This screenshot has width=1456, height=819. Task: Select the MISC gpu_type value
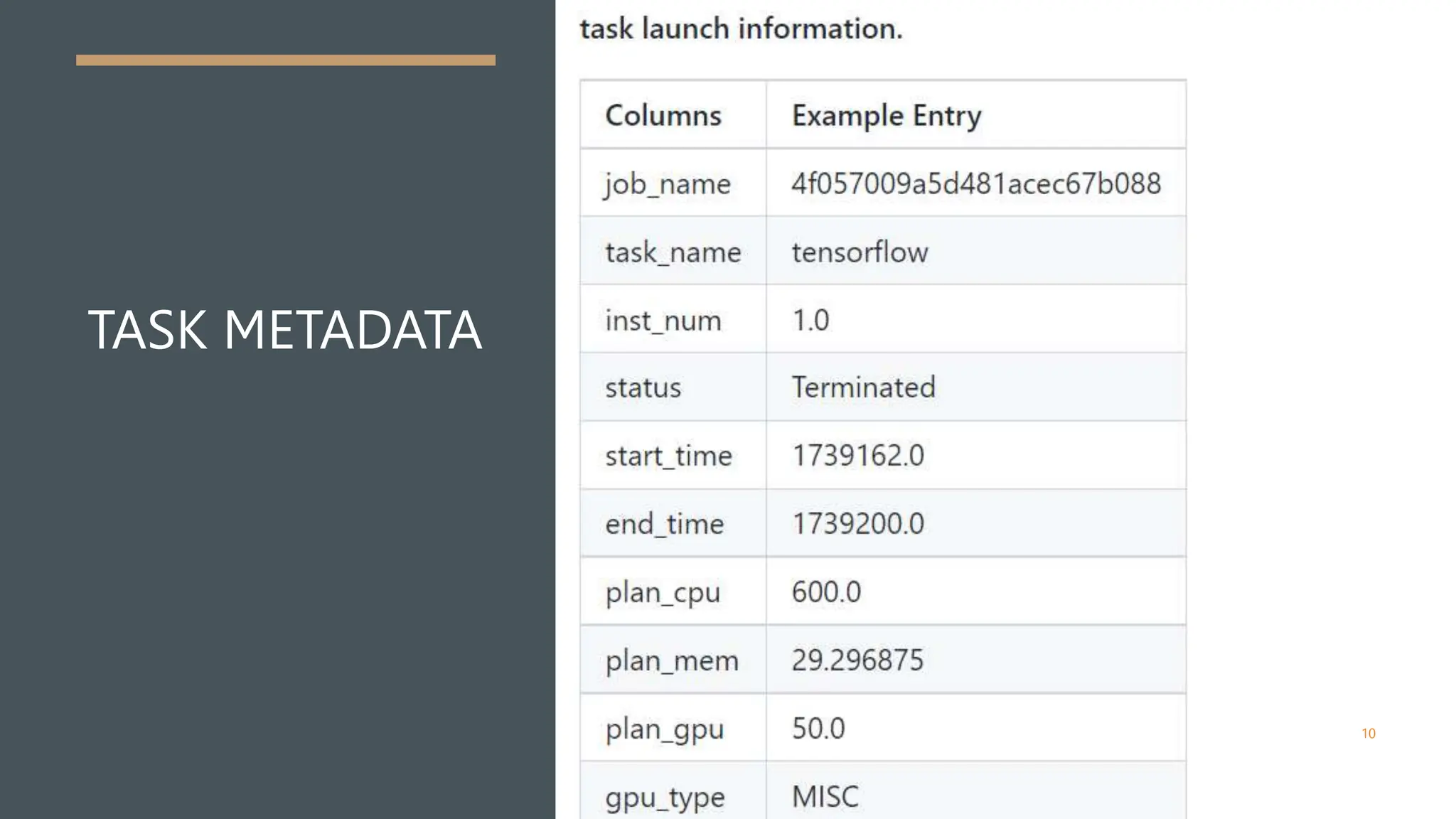825,797
